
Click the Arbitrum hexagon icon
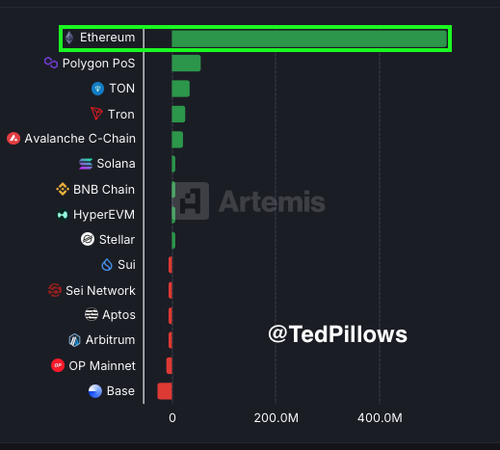[x=74, y=340]
